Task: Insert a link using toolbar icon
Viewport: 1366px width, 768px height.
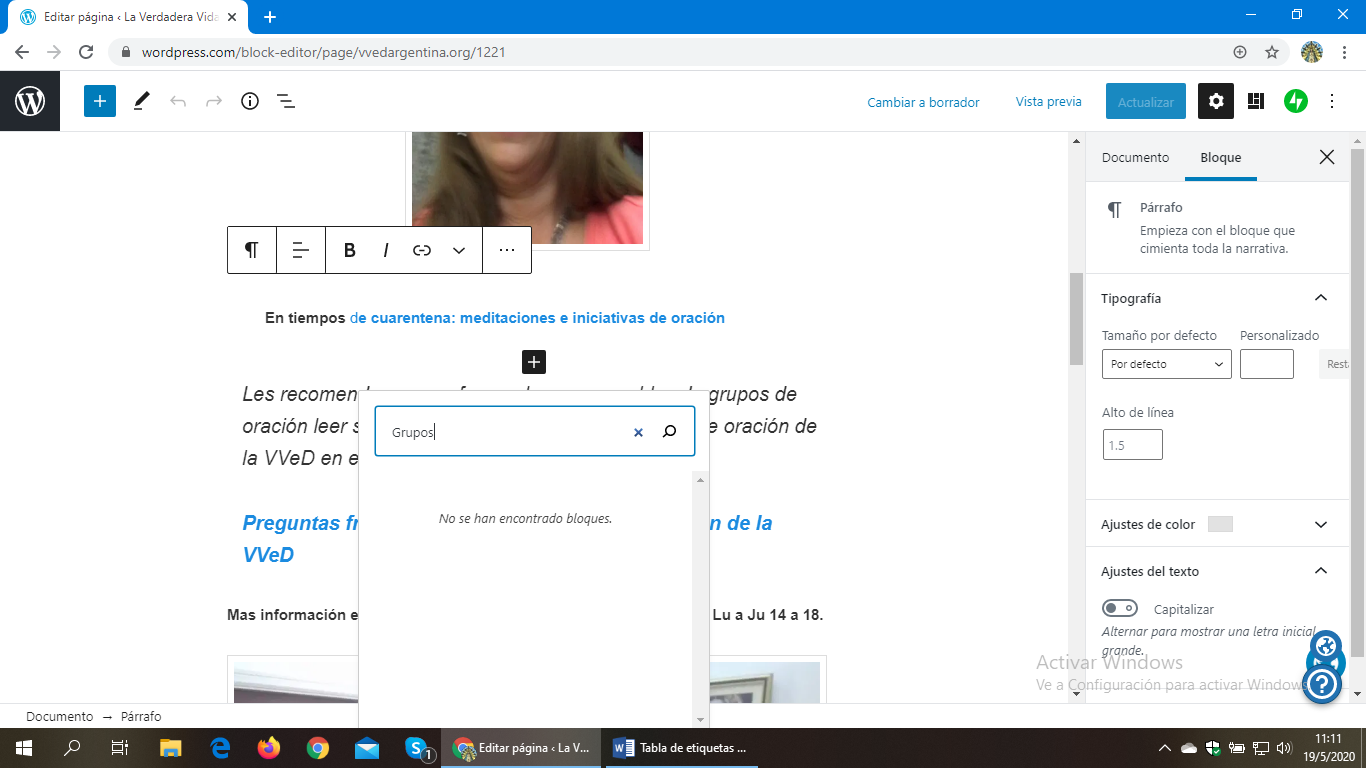Action: click(422, 250)
